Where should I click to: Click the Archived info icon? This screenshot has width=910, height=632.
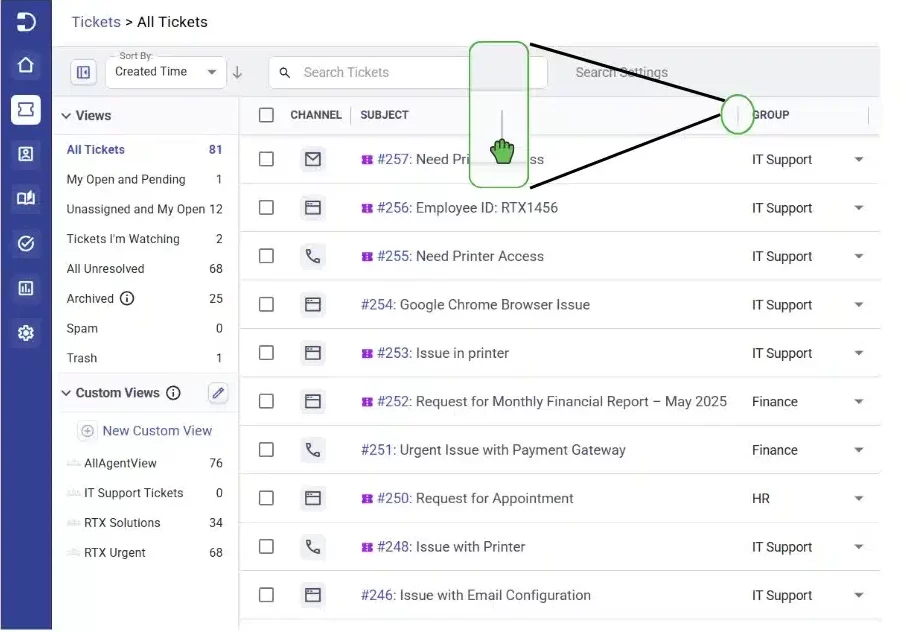click(127, 298)
